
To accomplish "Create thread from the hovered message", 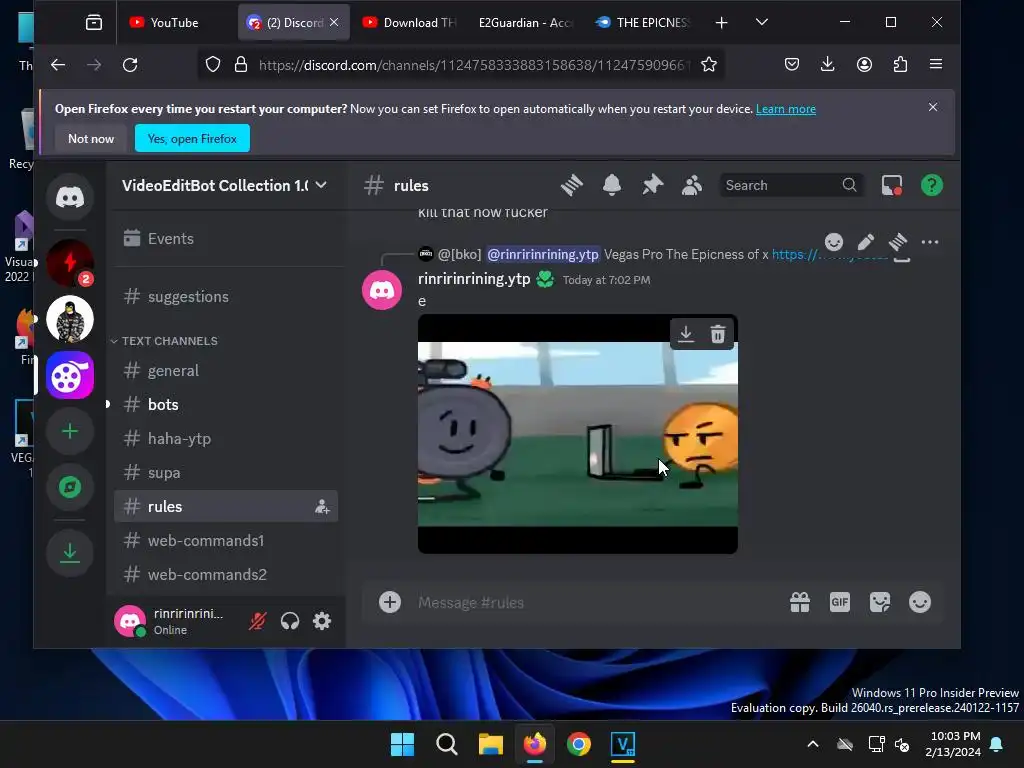I will click(898, 242).
